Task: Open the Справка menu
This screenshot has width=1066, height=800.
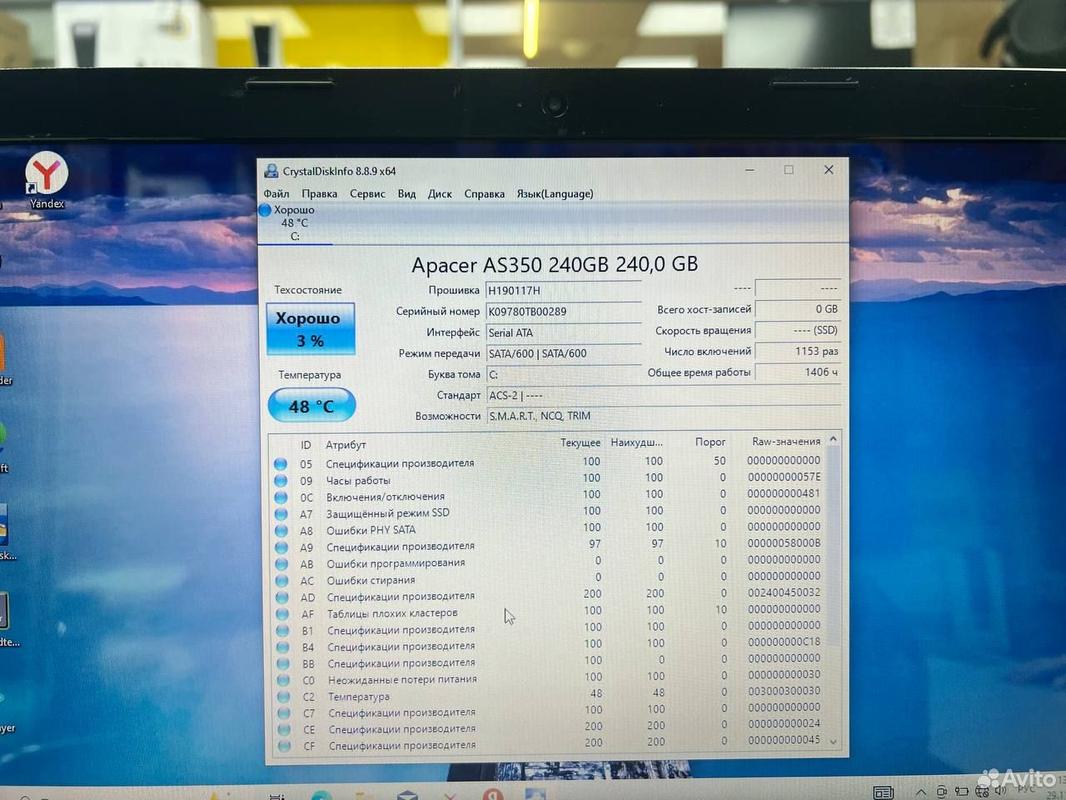Action: pyautogui.click(x=484, y=194)
